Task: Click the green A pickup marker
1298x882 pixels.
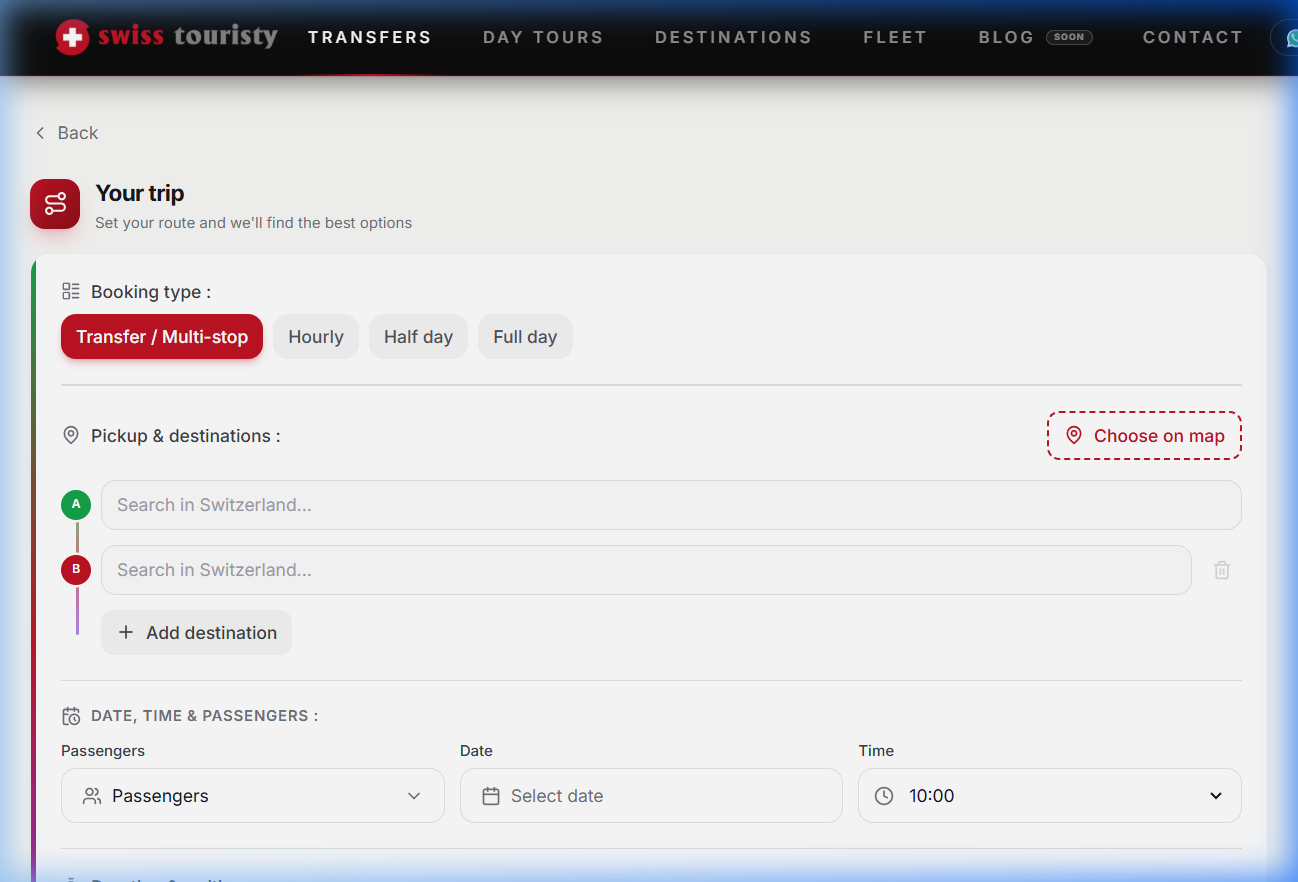Action: point(76,505)
